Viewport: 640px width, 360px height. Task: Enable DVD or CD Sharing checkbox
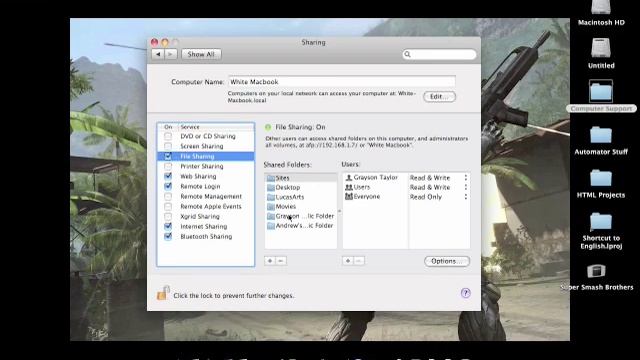[168, 136]
